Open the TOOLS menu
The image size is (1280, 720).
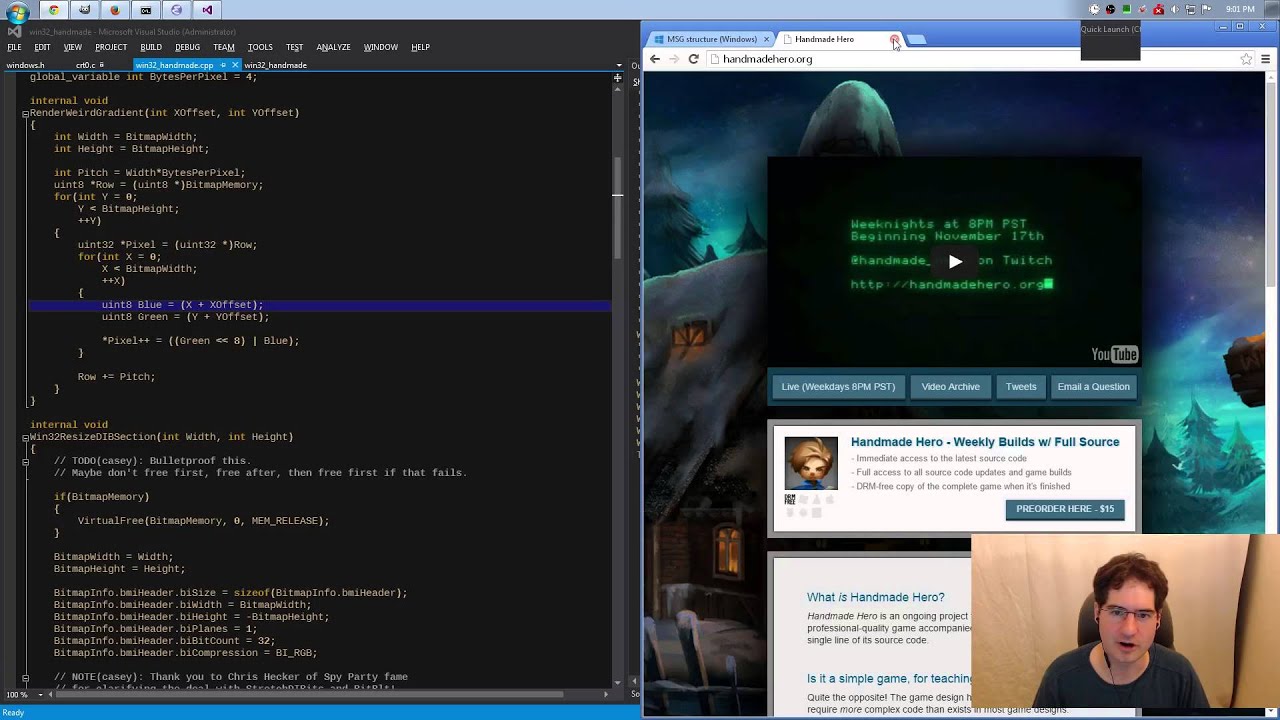tap(260, 47)
